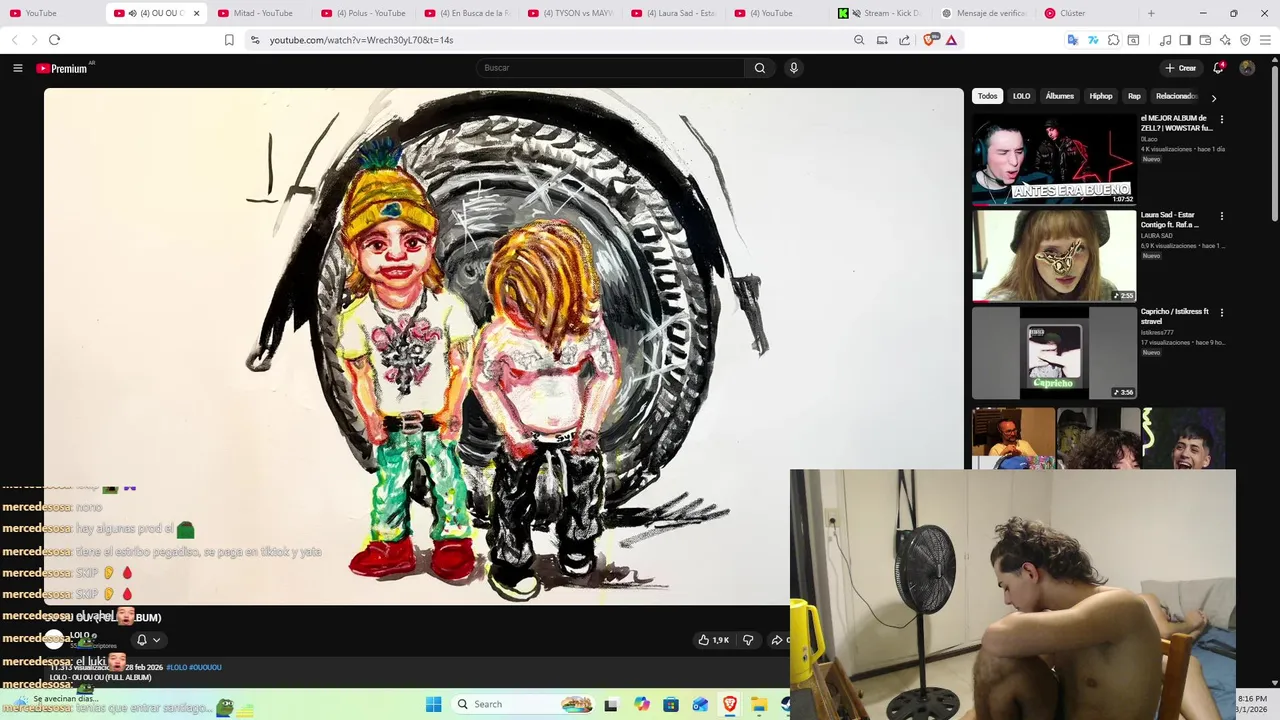Go to YouTube Premium home logo
This screenshot has width=1280, height=720.
coord(64,68)
